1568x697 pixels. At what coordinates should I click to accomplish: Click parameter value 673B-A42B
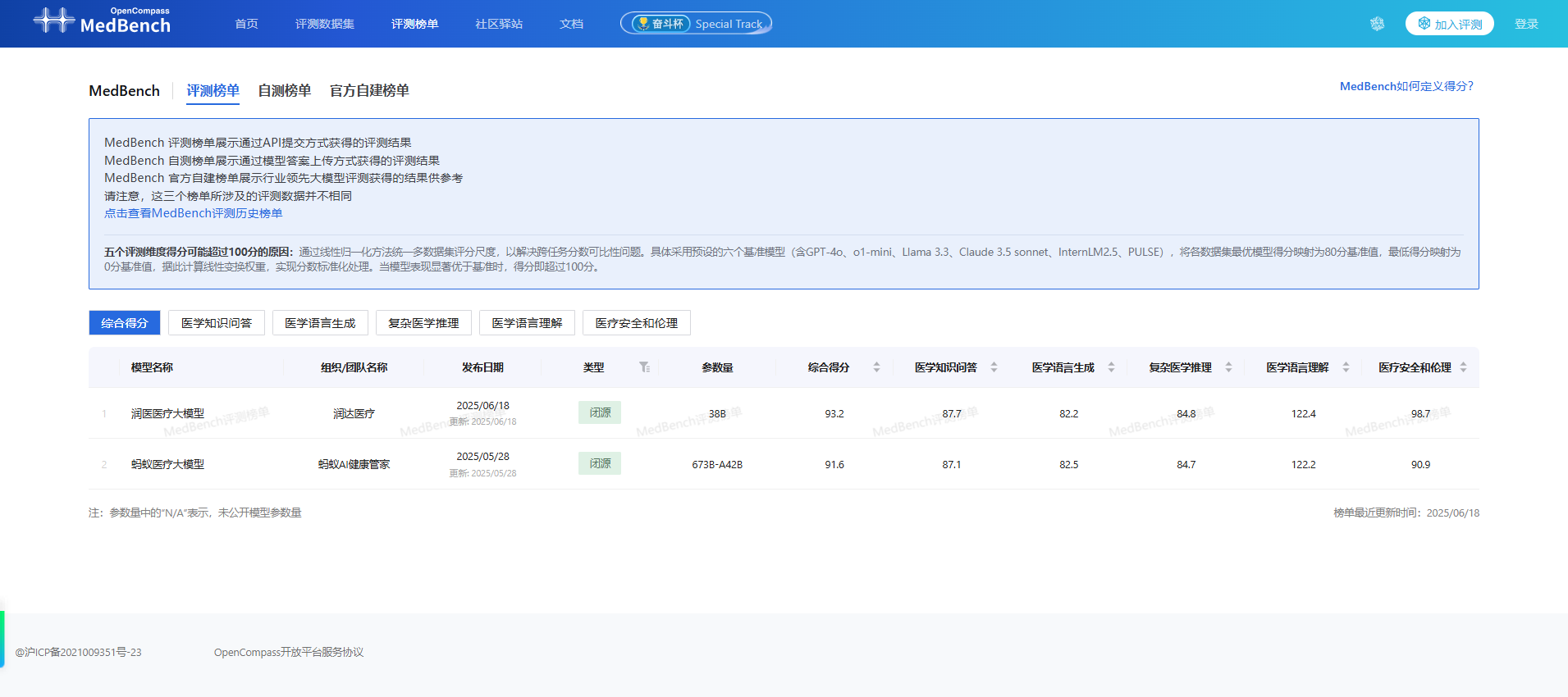pyautogui.click(x=717, y=464)
